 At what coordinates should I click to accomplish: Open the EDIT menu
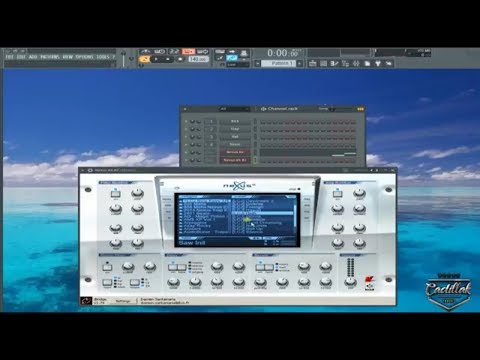tap(21, 57)
